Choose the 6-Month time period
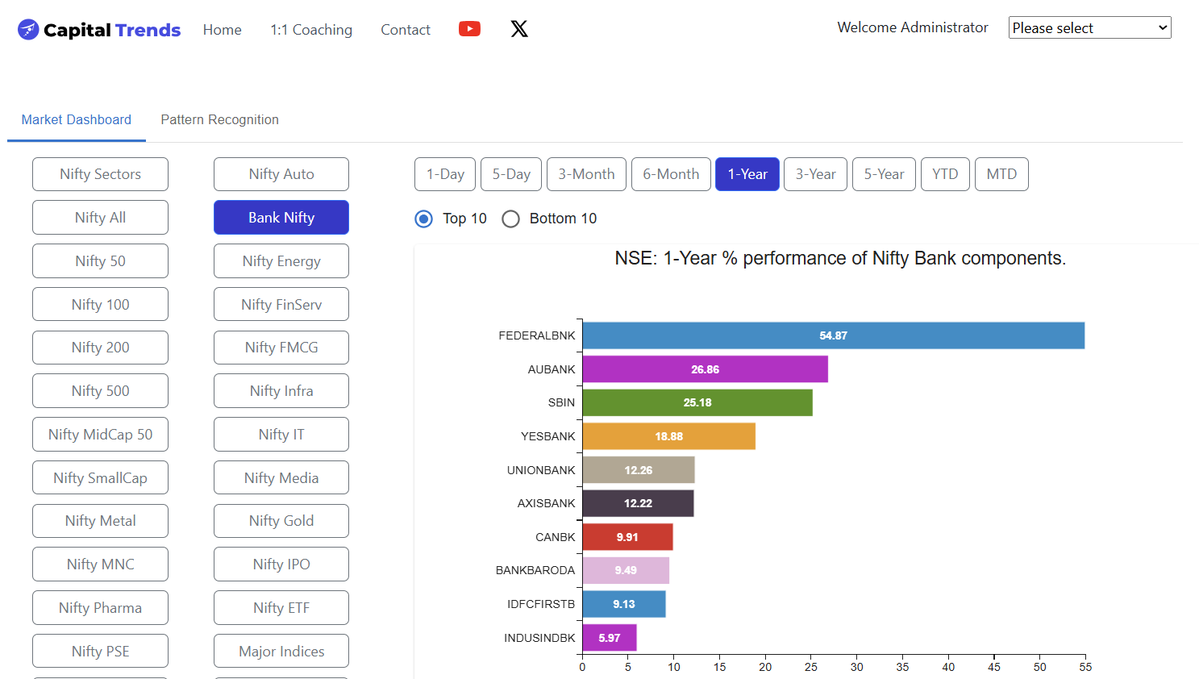 [671, 174]
